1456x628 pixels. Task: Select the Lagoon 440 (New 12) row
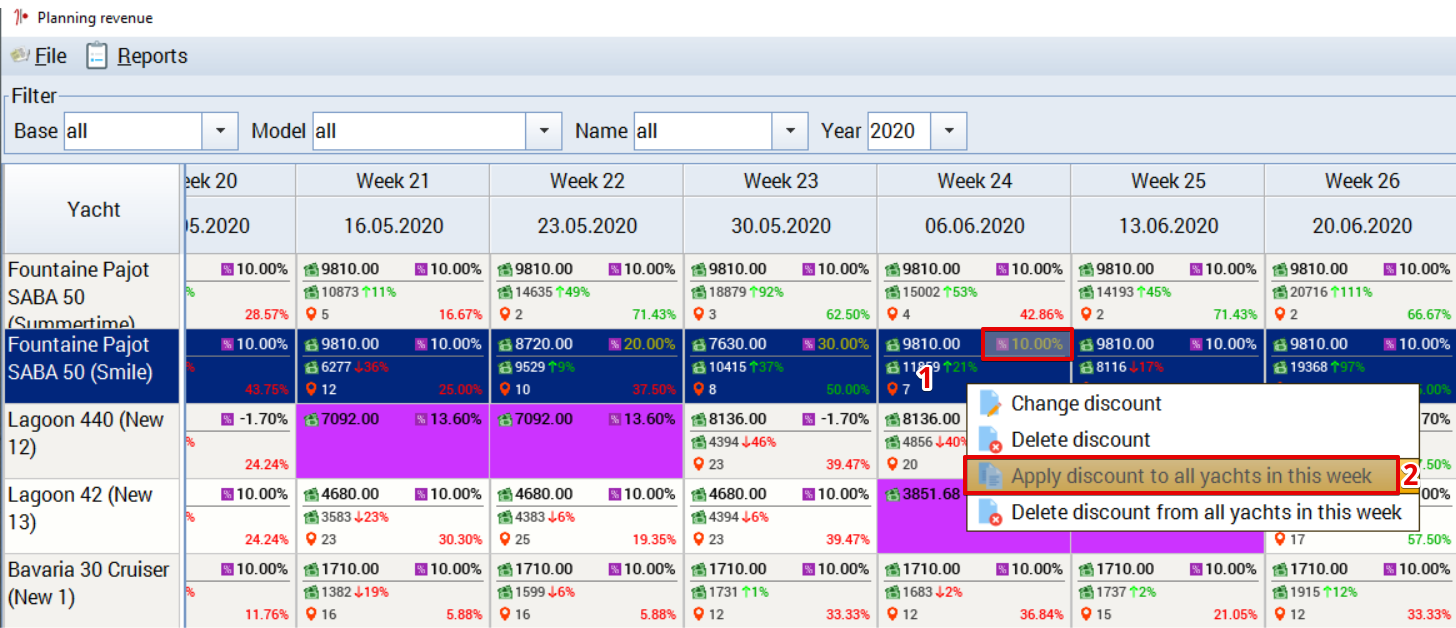[x=92, y=441]
